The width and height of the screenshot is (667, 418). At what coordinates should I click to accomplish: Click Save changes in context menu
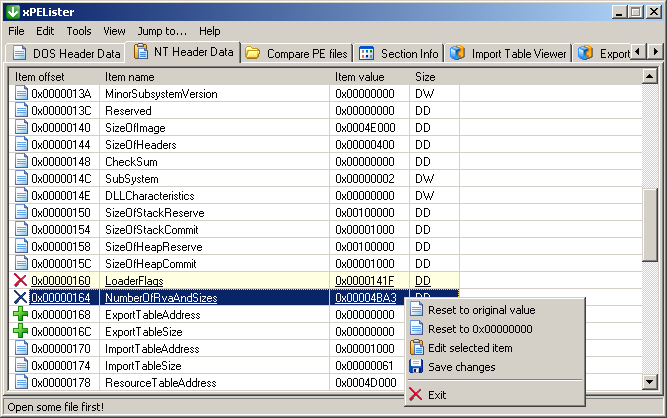tap(461, 367)
